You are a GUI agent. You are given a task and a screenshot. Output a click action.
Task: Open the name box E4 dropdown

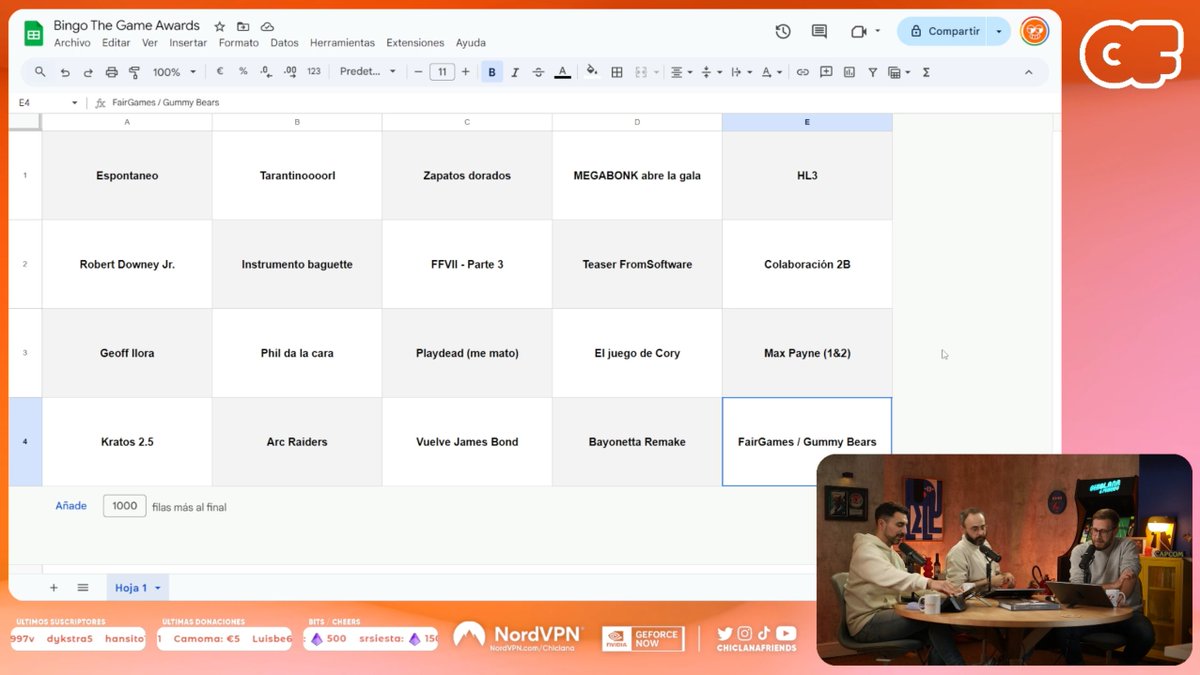pos(74,102)
